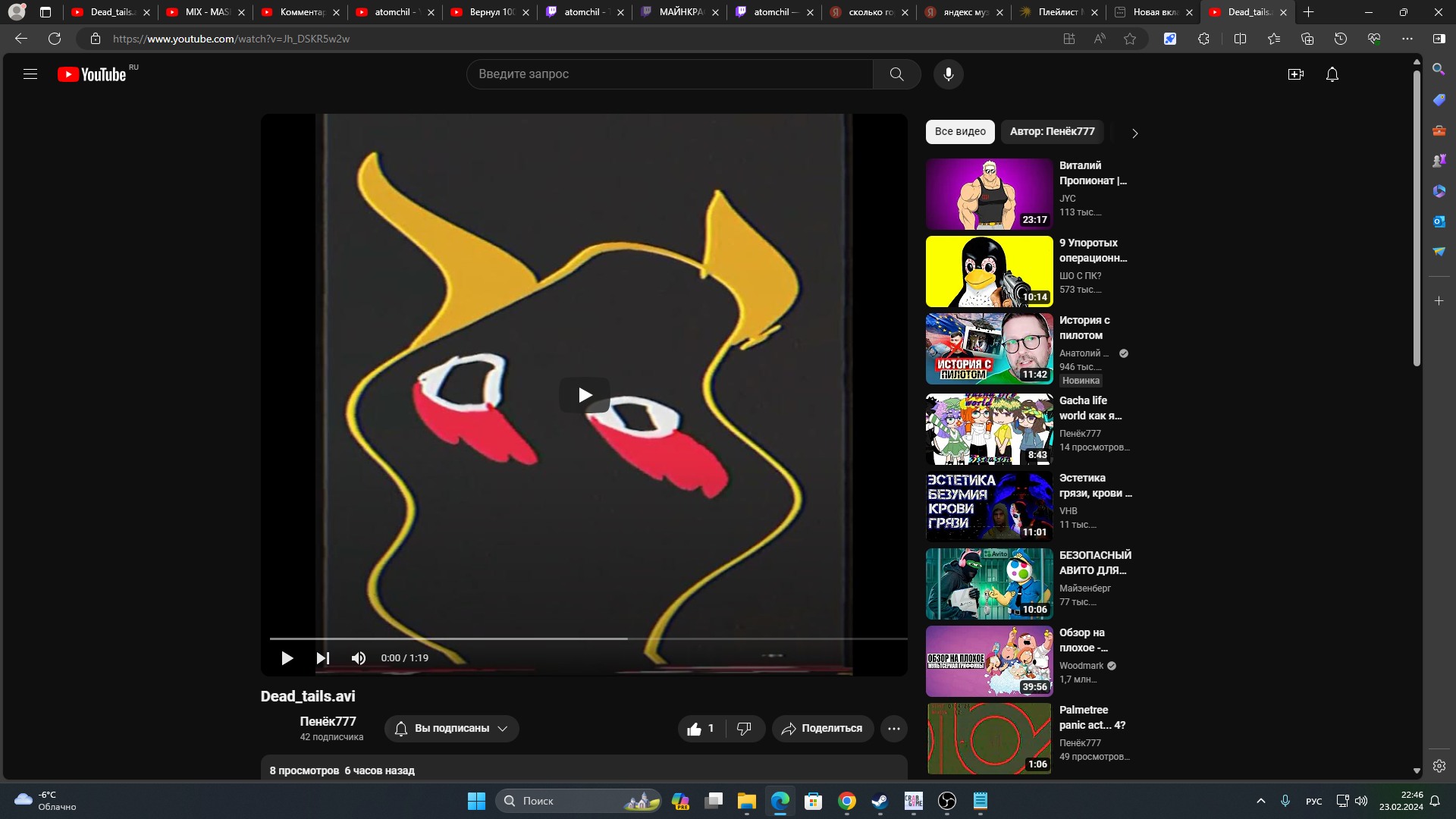Open the История с пилотом video title
The height and width of the screenshot is (819, 1456).
[x=1084, y=328]
